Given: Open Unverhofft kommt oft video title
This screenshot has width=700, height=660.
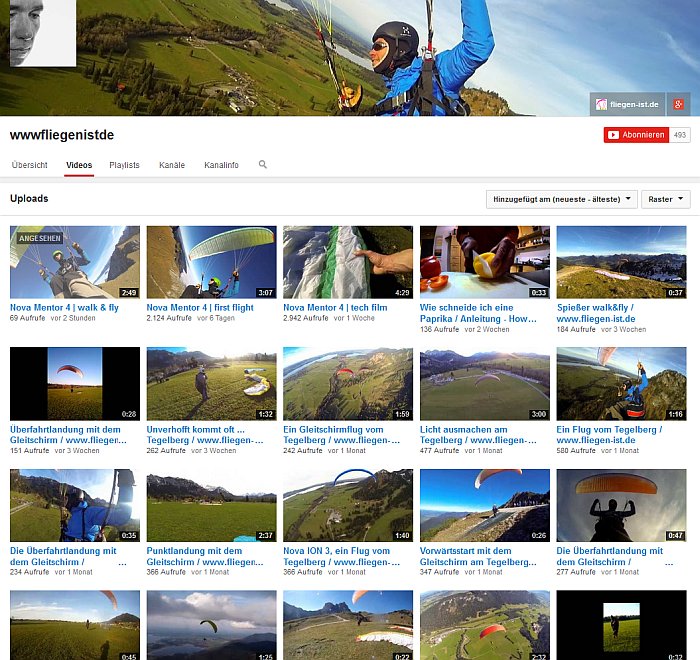Looking at the screenshot, I should coord(205,435).
